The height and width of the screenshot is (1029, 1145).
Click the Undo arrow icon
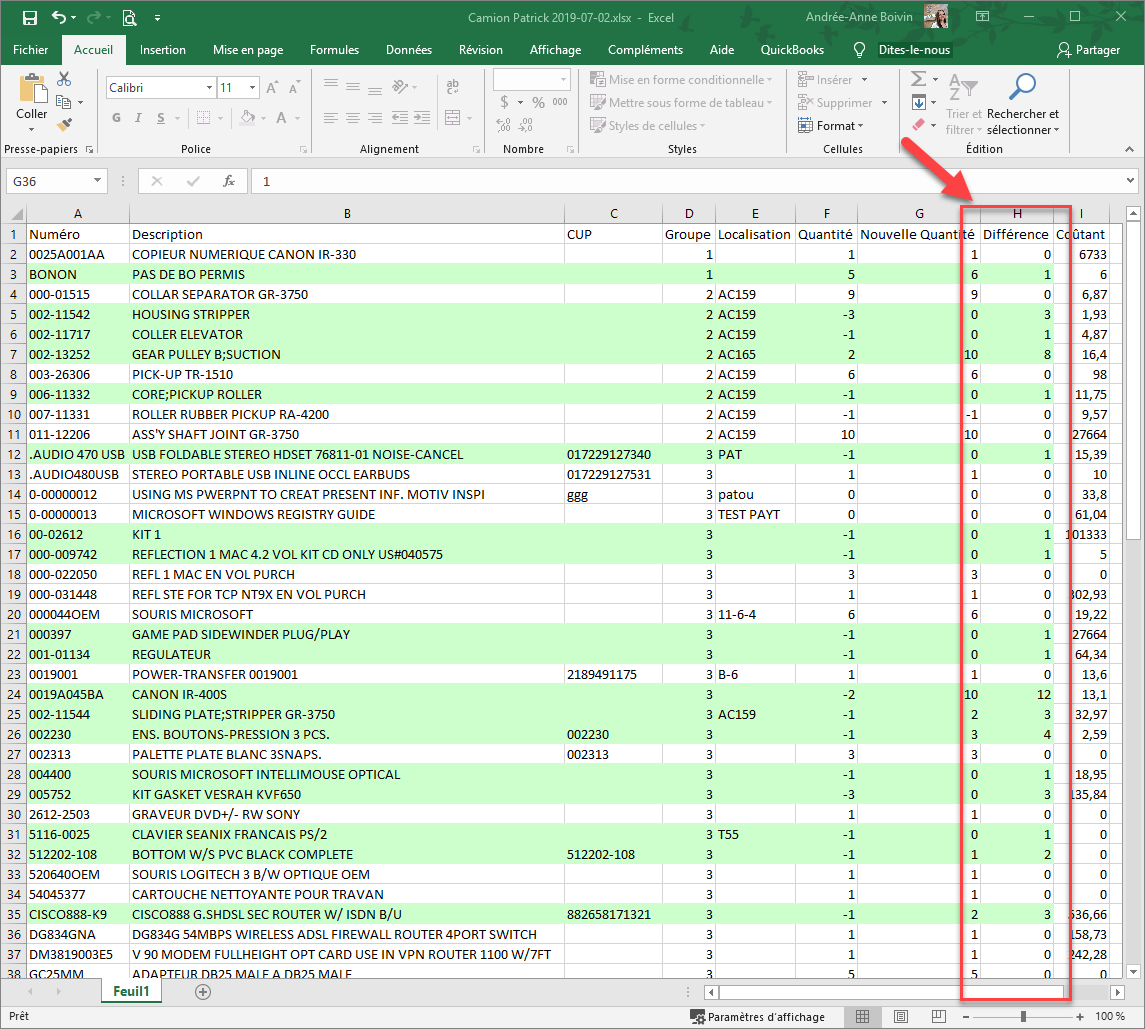click(x=59, y=17)
